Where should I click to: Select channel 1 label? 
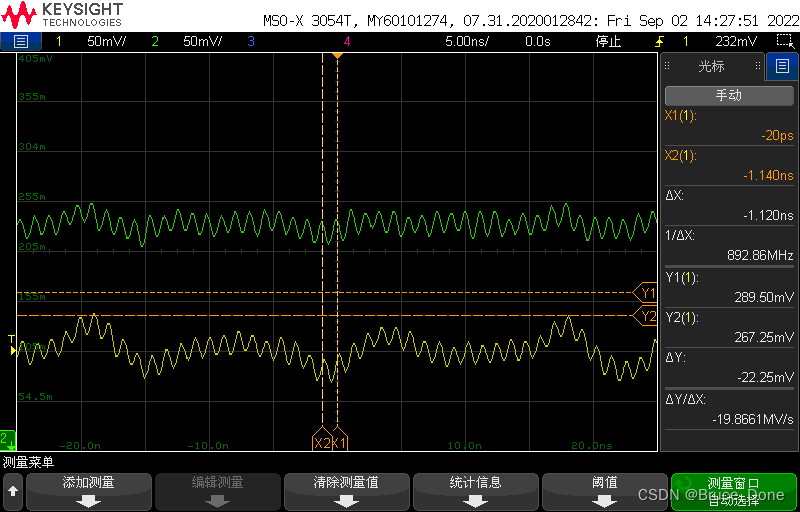pyautogui.click(x=59, y=41)
